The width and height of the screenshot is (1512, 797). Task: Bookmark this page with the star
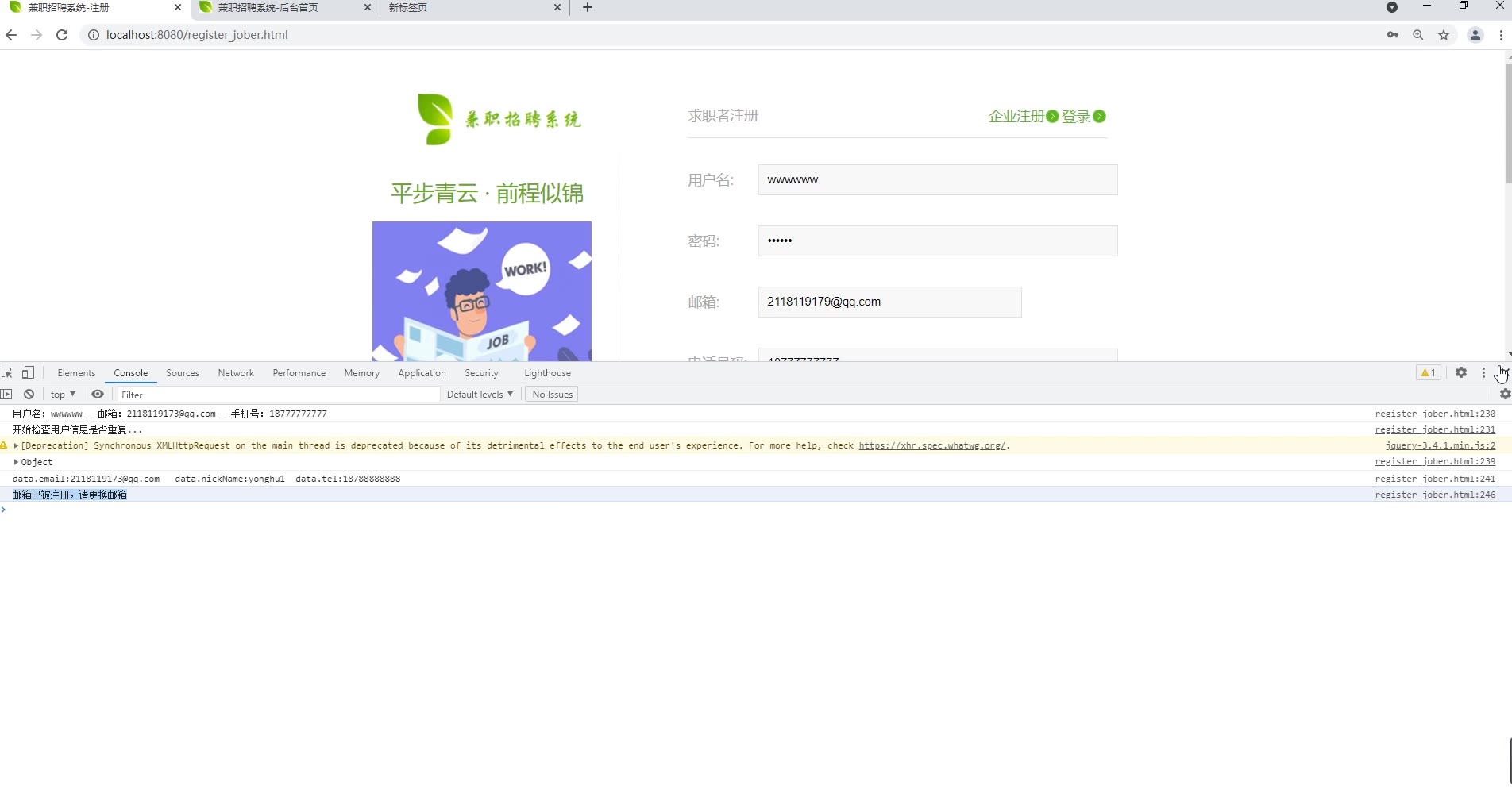tap(1444, 35)
